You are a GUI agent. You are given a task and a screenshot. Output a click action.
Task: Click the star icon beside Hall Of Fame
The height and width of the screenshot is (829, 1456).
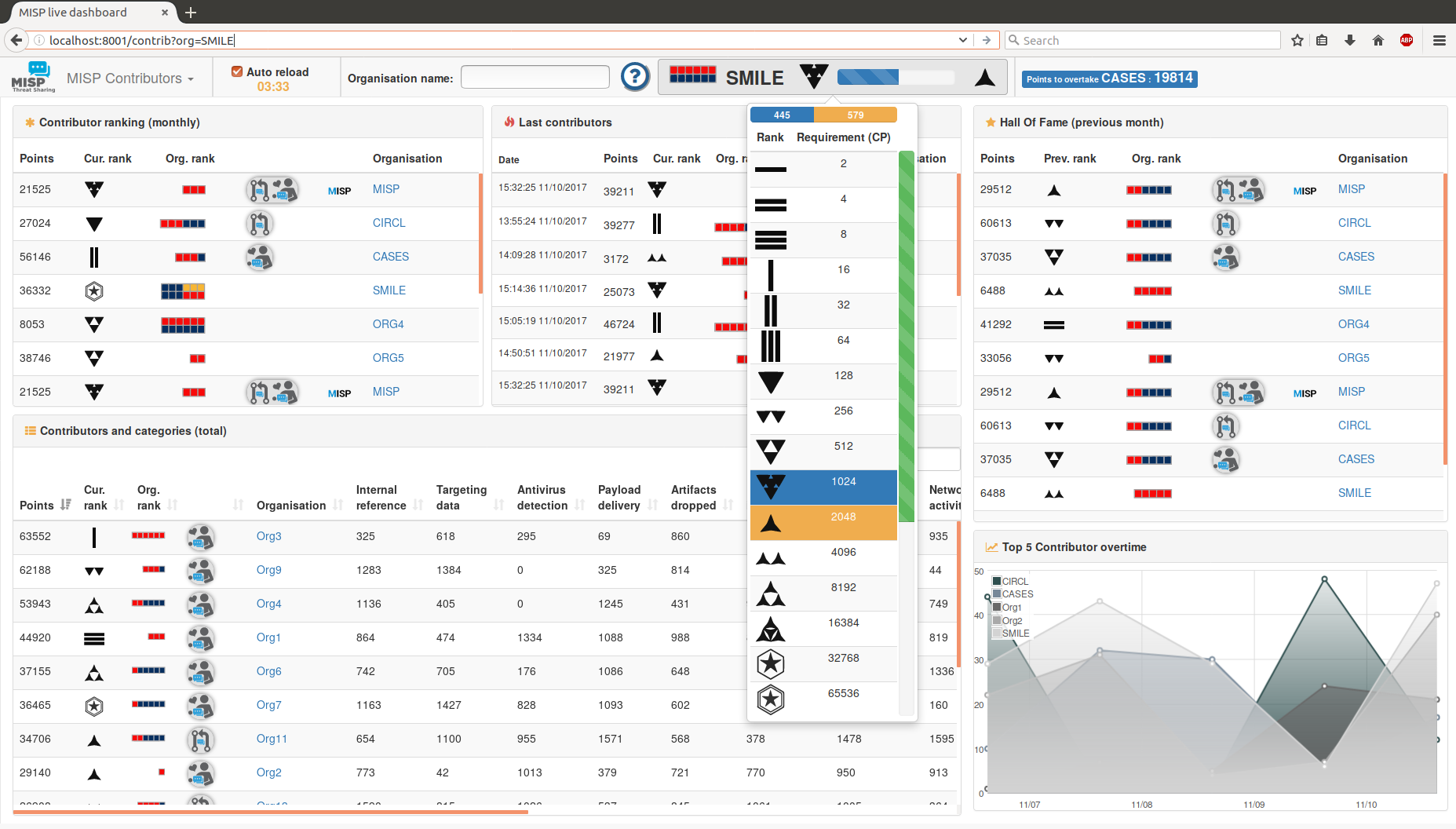(990, 122)
